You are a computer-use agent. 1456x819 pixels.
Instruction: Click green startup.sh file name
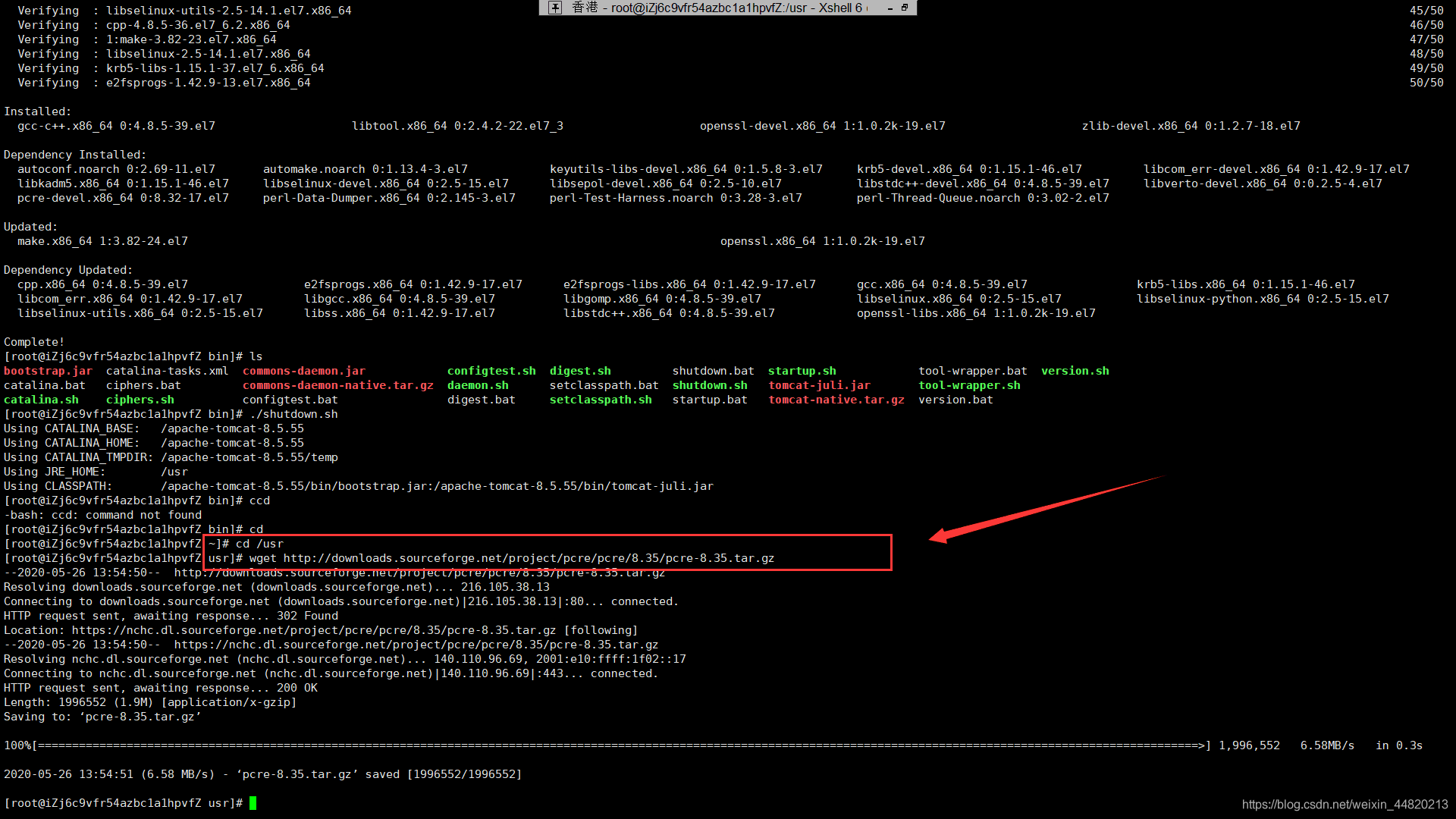coord(802,371)
